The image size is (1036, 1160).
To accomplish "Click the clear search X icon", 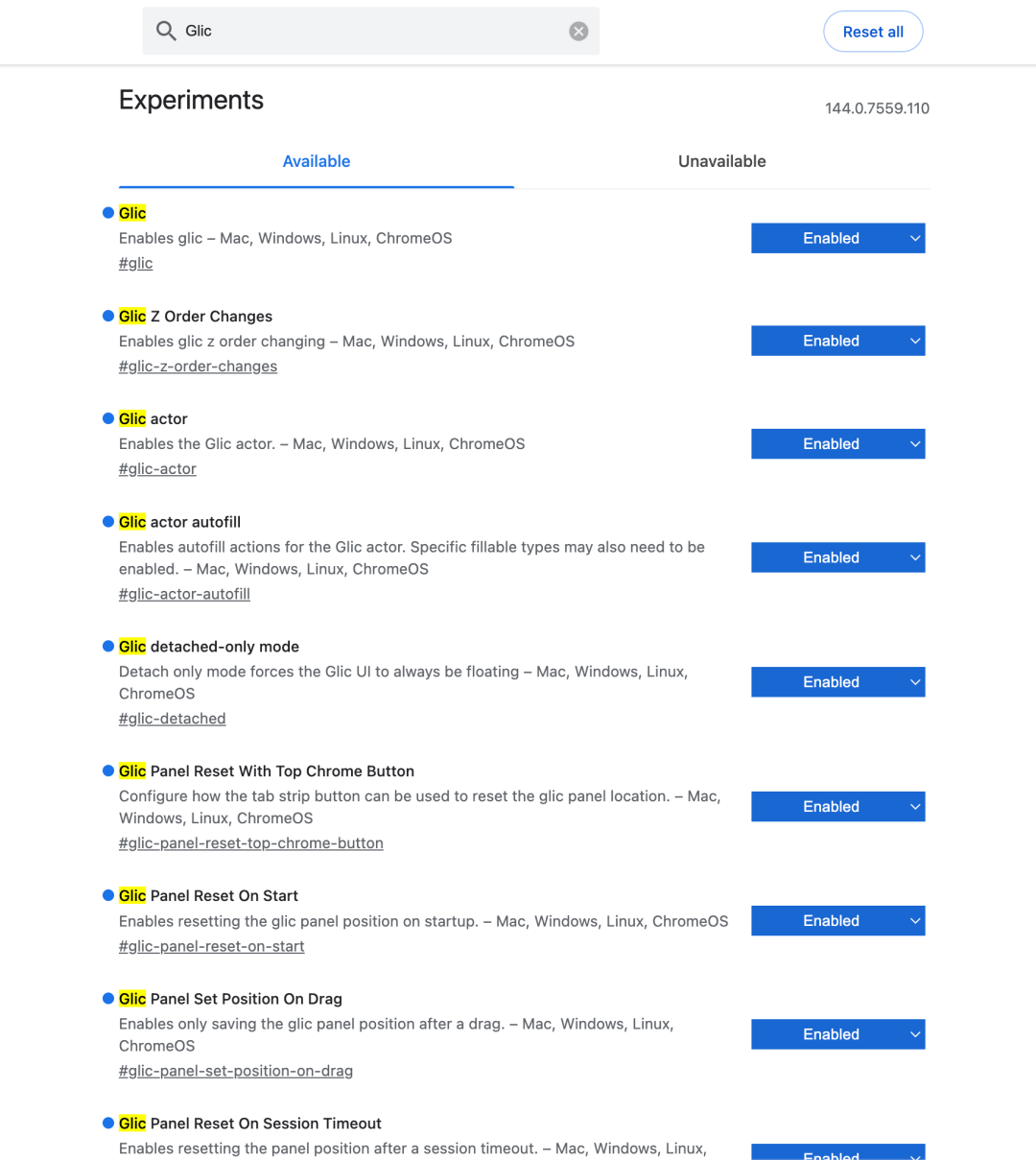I will (x=578, y=31).
